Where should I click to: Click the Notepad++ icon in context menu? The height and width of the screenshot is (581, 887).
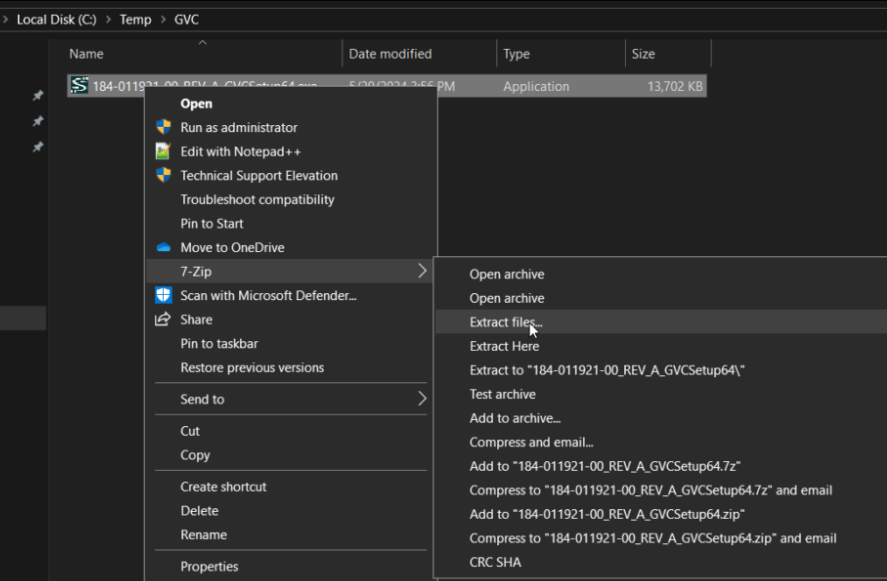coord(163,151)
